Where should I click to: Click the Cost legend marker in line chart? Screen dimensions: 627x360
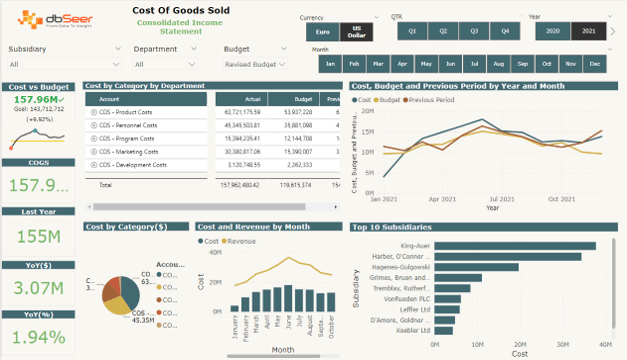point(354,100)
